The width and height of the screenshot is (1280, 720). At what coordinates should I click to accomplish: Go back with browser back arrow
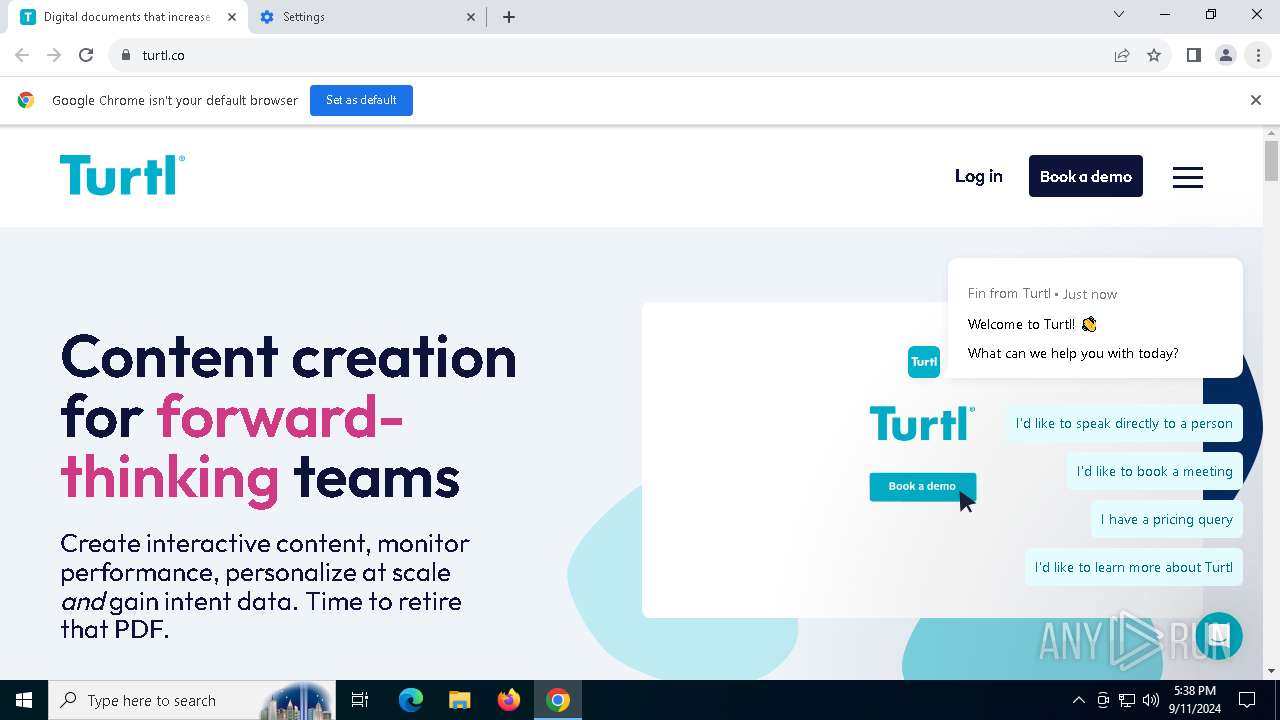(x=22, y=55)
